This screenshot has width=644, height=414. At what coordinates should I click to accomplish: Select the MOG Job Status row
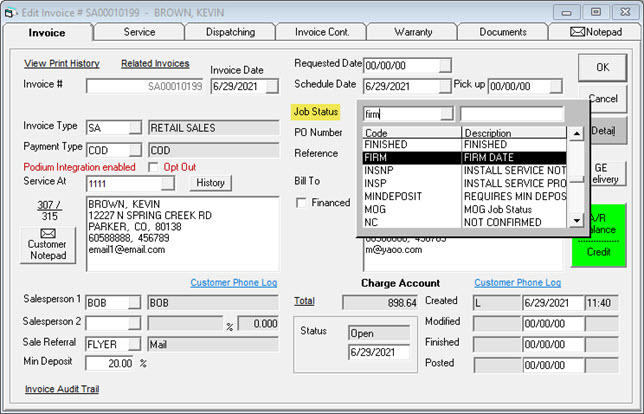pos(464,209)
